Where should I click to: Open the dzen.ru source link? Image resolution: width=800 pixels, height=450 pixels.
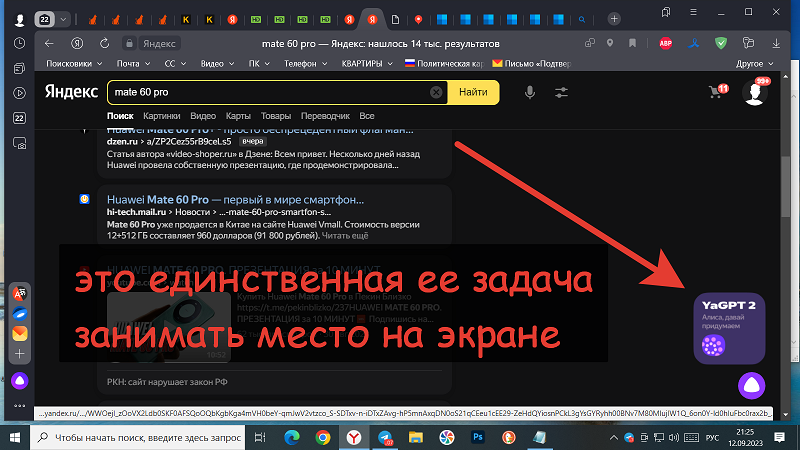pyautogui.click(x=122, y=141)
